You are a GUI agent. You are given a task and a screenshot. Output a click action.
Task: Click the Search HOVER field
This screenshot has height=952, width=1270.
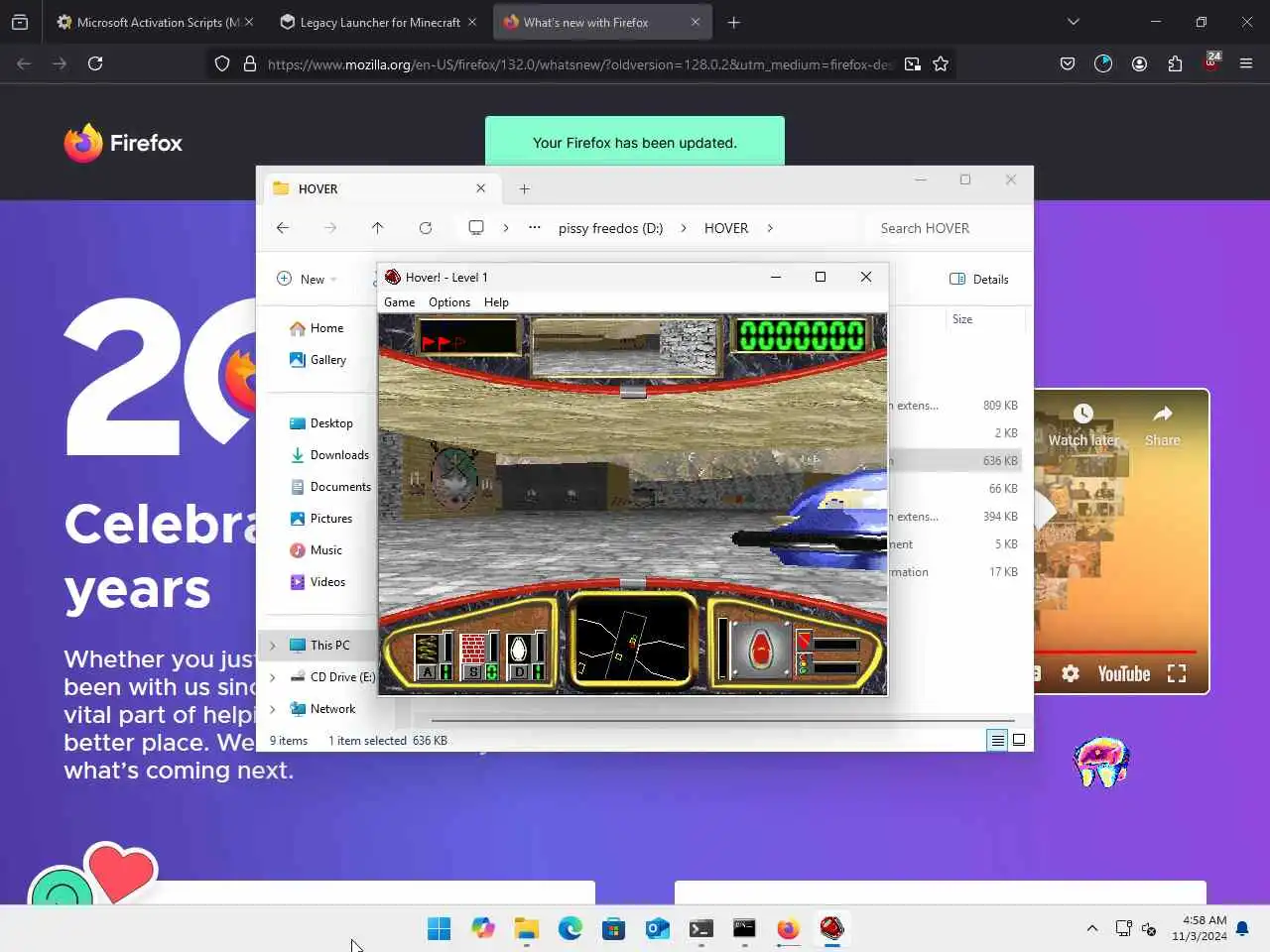point(943,228)
